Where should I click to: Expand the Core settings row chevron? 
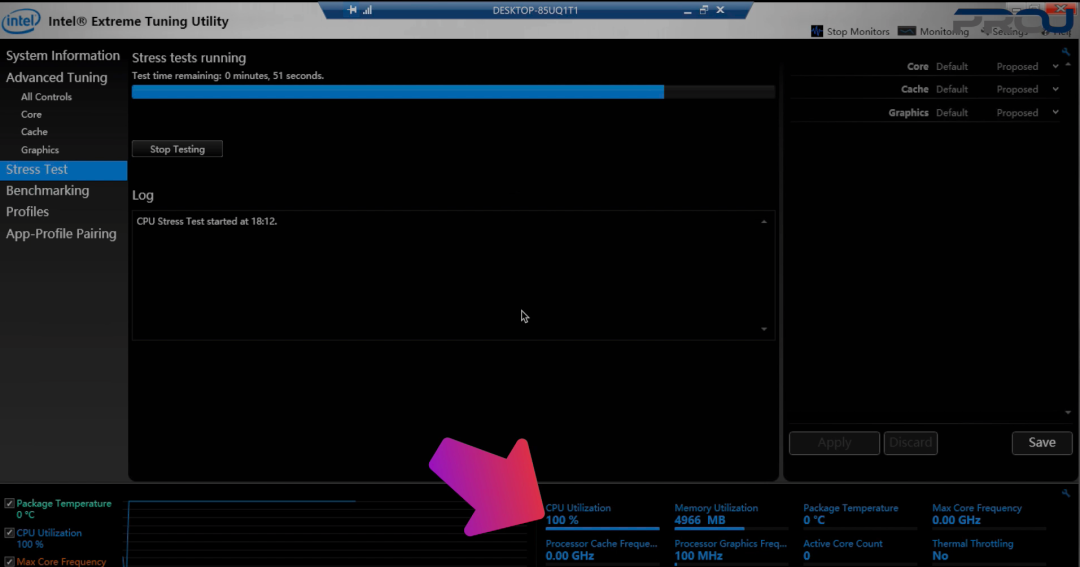point(1055,67)
